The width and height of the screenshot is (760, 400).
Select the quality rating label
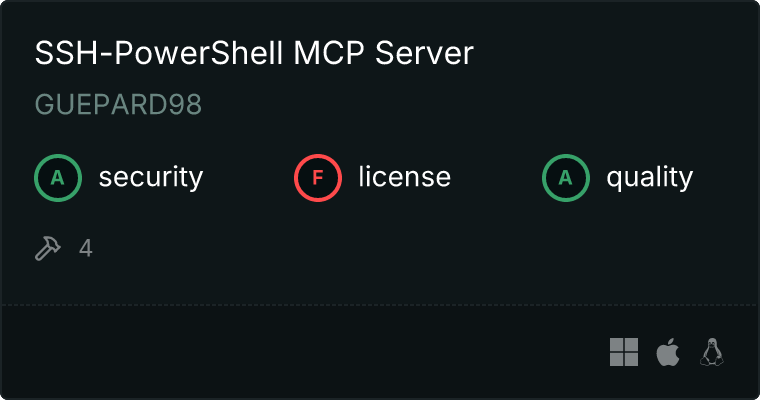[x=649, y=177]
